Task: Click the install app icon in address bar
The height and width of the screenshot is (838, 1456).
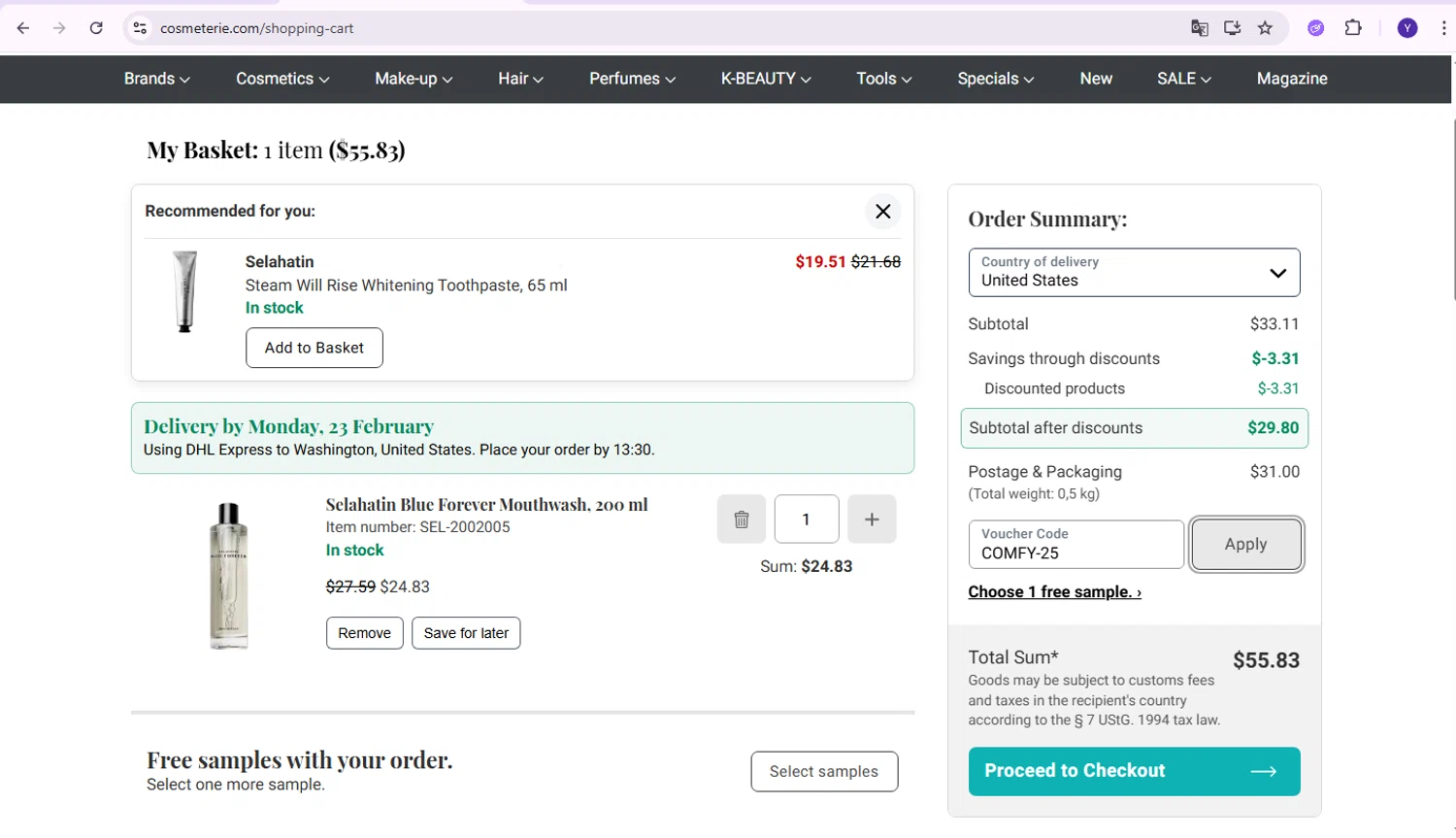Action: (x=1233, y=28)
